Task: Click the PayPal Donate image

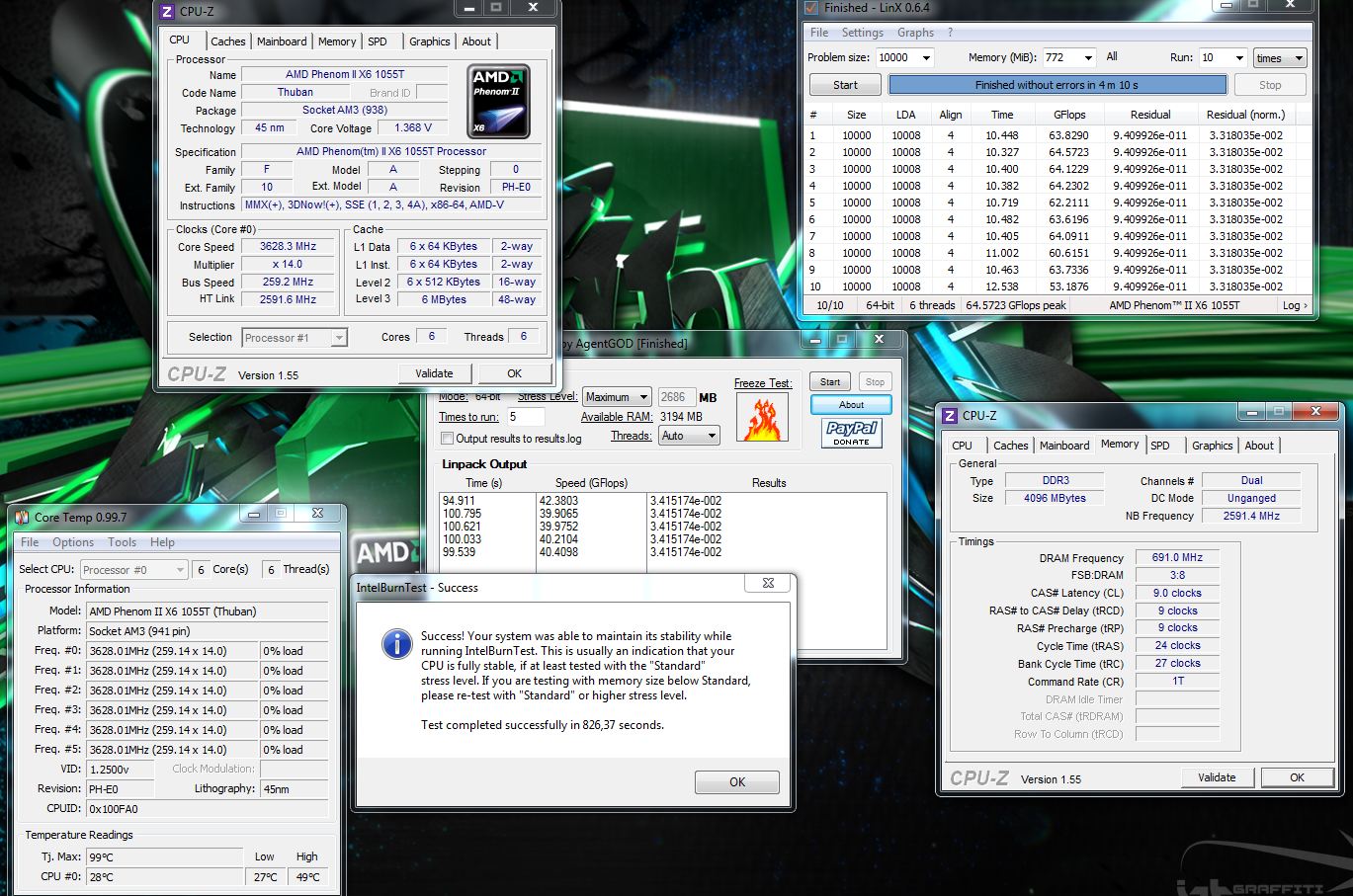Action: pos(851,433)
